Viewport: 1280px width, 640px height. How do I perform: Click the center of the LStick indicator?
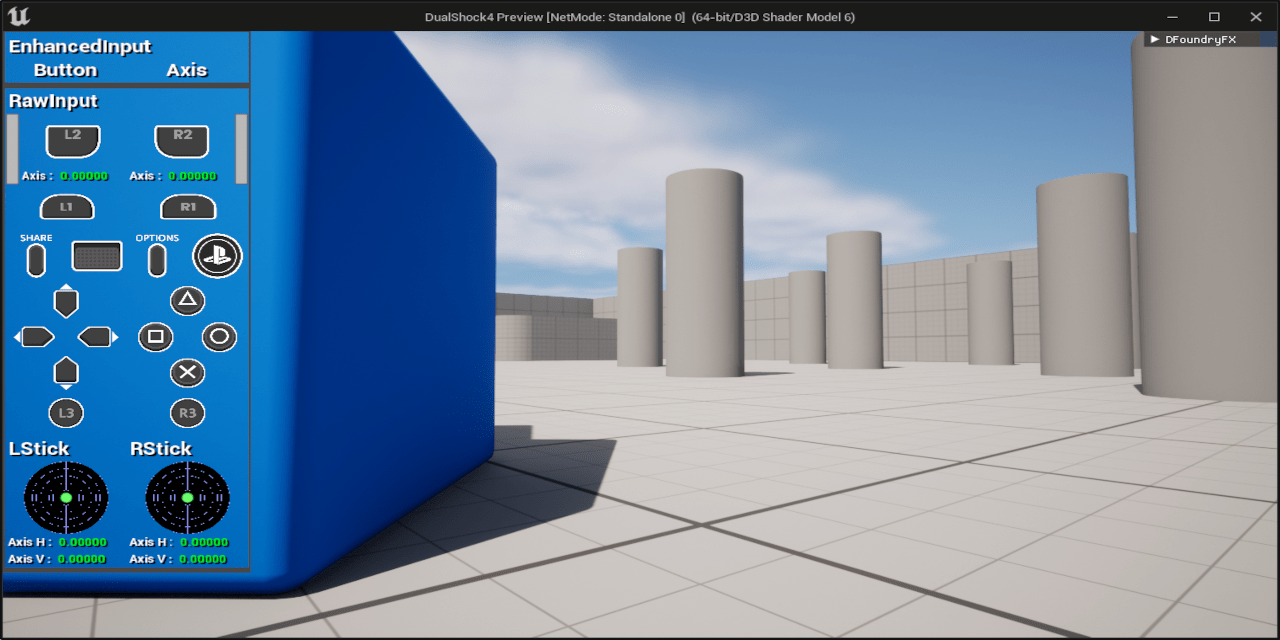(66, 497)
